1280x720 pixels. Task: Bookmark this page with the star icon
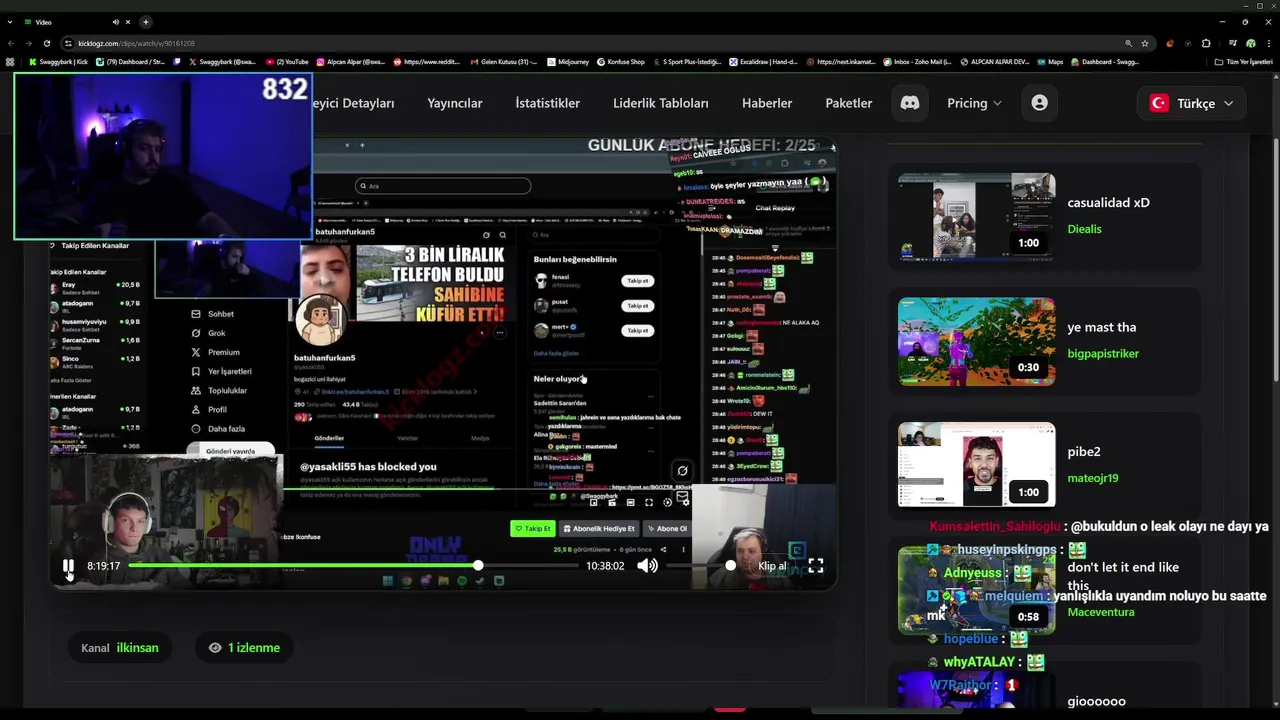click(1145, 43)
